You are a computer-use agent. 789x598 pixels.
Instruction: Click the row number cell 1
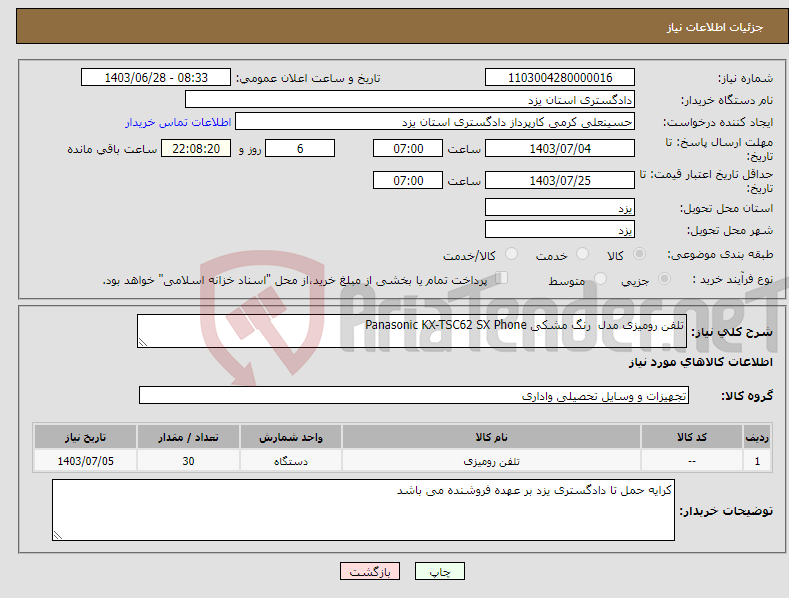tap(757, 461)
